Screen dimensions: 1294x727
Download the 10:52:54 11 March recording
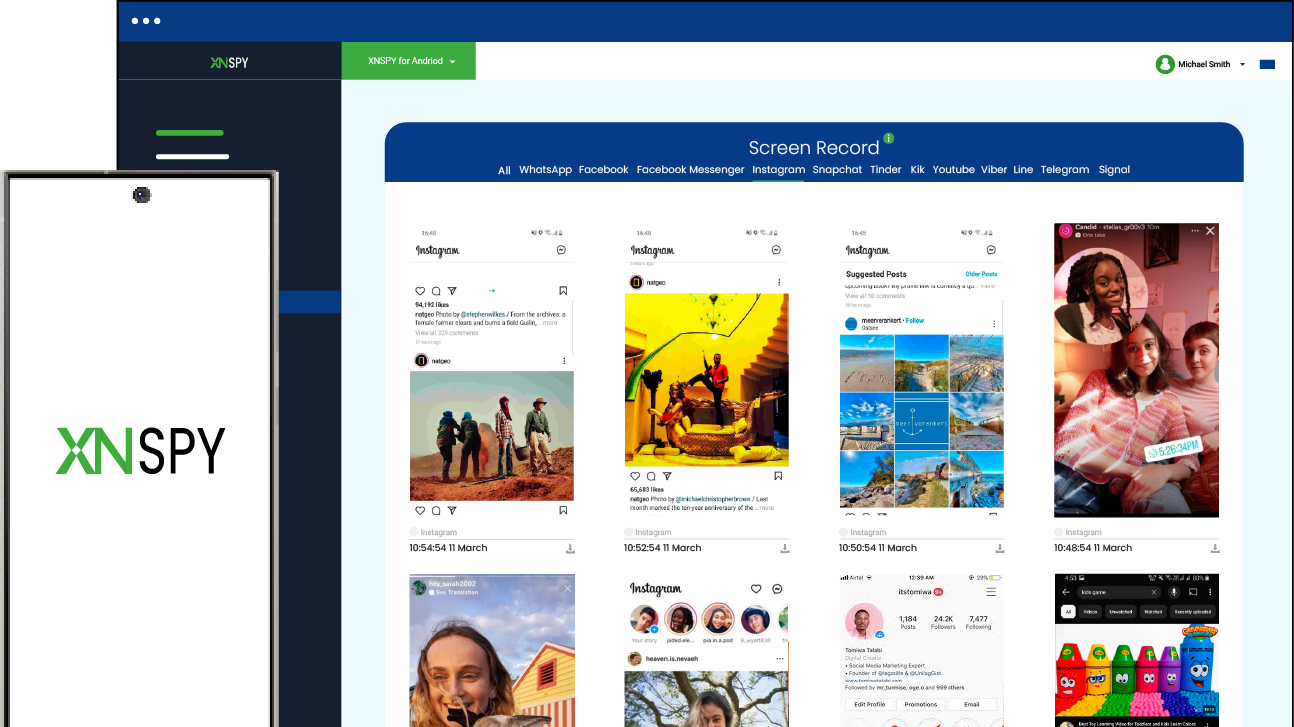tap(785, 549)
